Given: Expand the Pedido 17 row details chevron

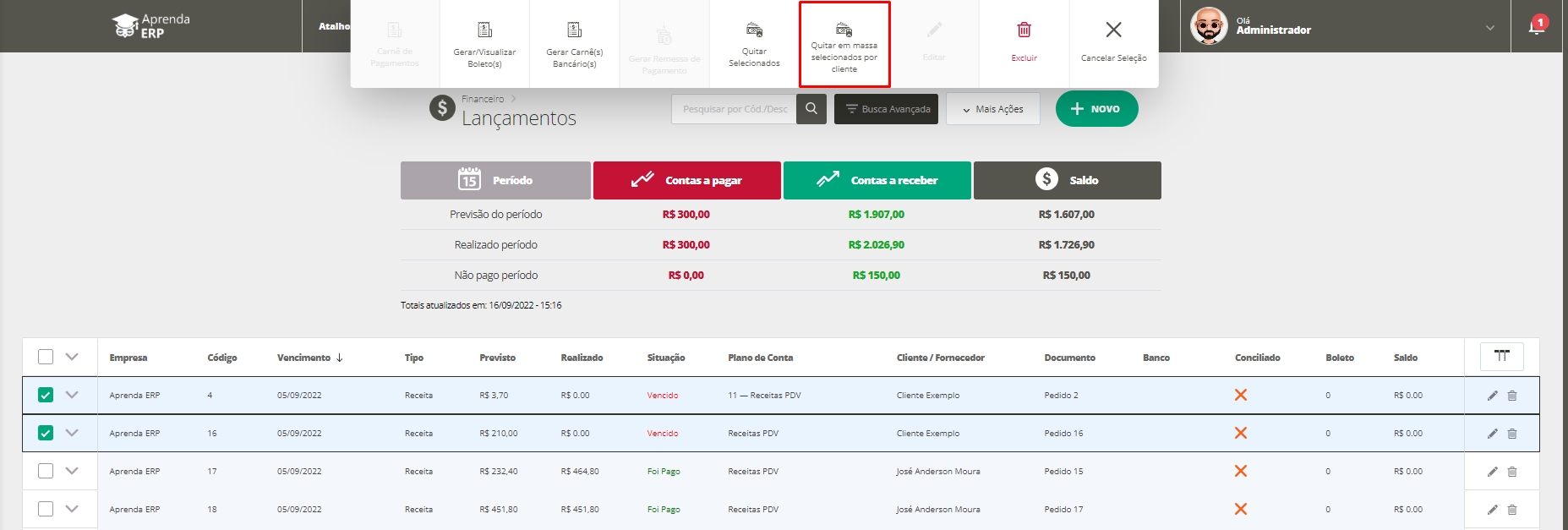Looking at the screenshot, I should pos(72,509).
